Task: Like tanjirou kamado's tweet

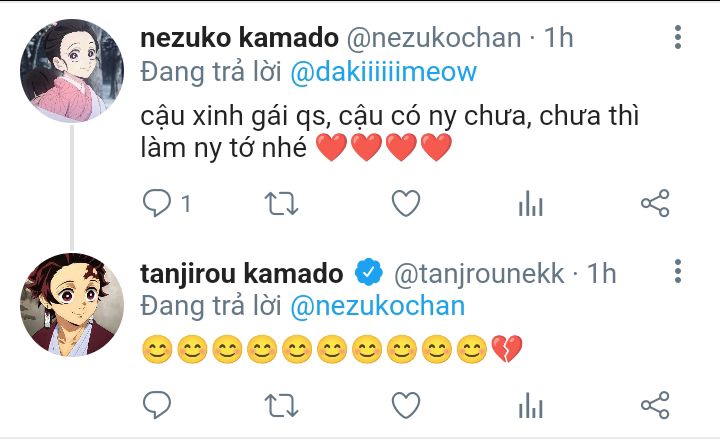Action: 404,405
